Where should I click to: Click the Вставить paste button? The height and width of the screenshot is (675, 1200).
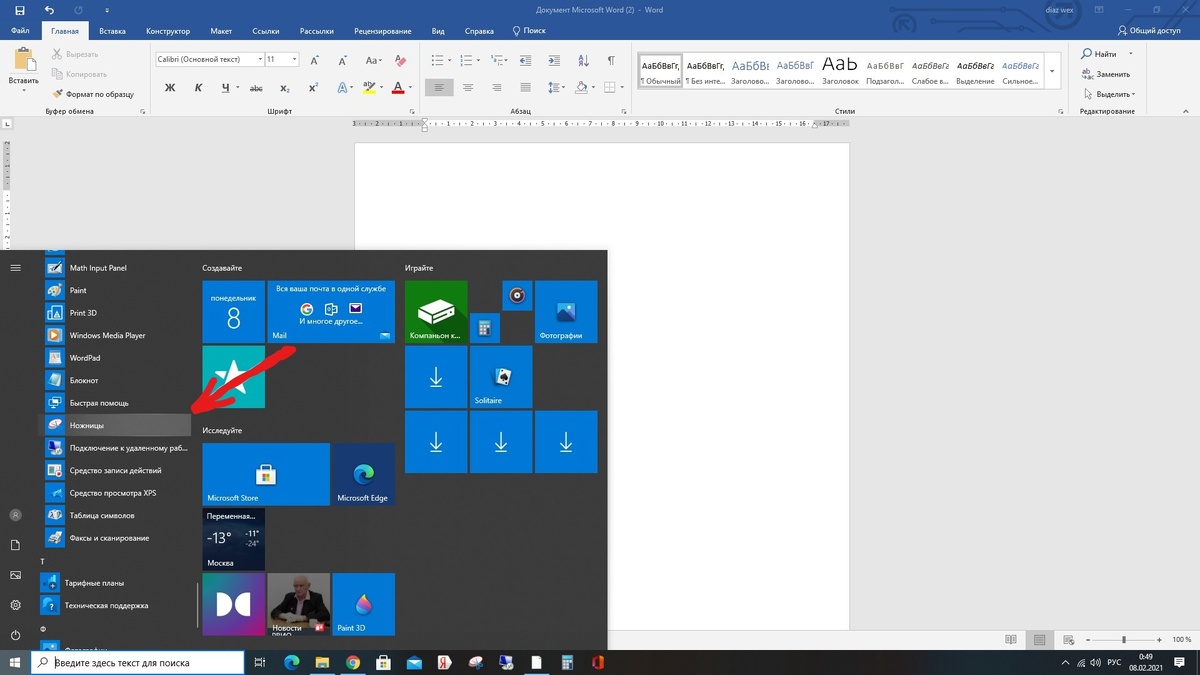[x=23, y=70]
